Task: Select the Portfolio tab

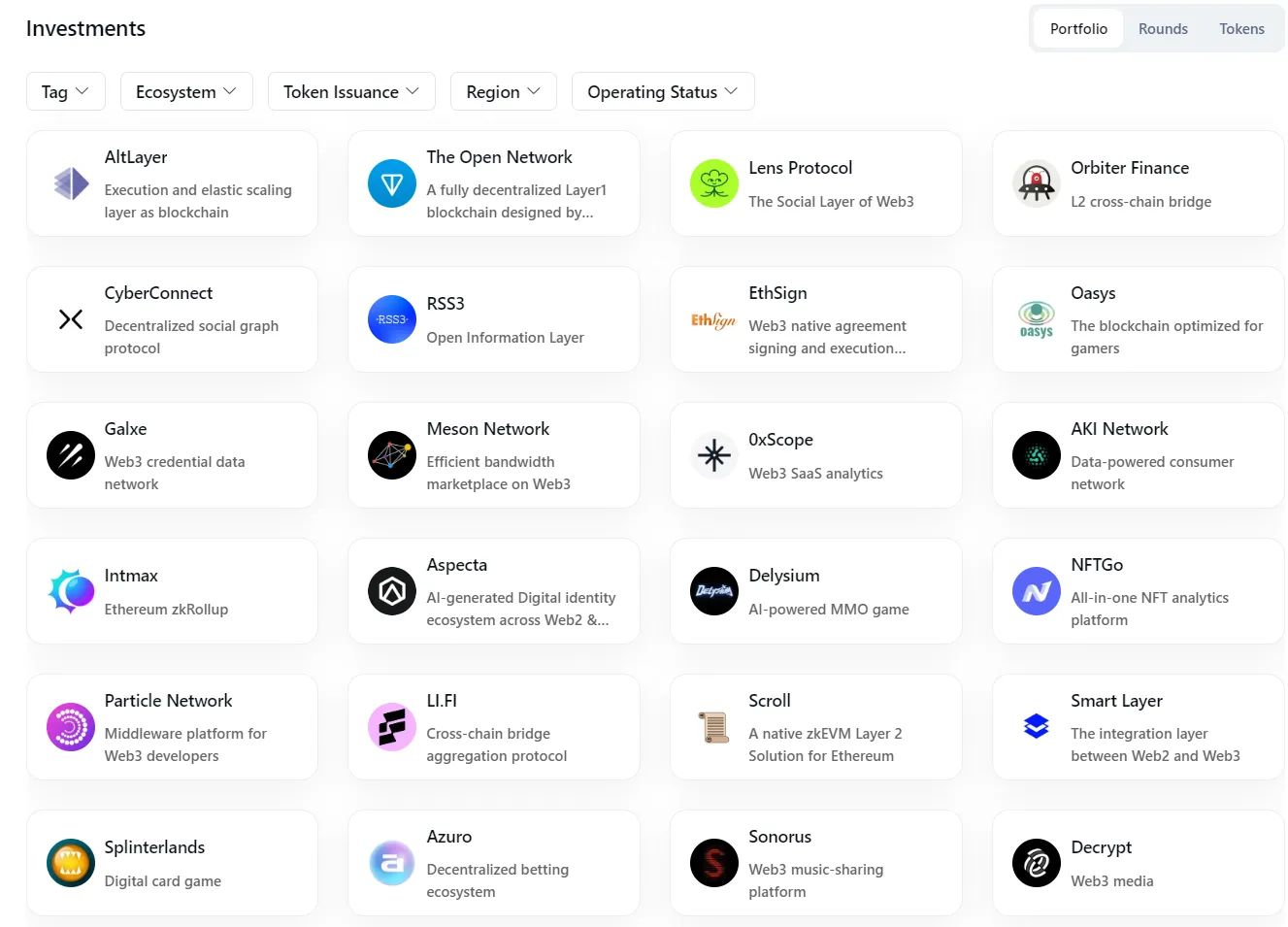Action: (x=1078, y=29)
